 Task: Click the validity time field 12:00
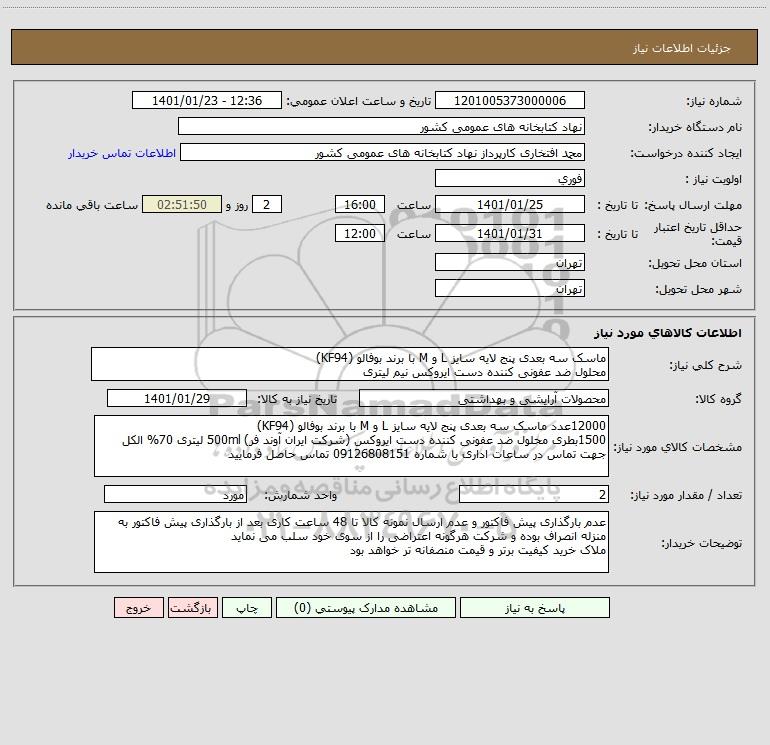tap(359, 233)
